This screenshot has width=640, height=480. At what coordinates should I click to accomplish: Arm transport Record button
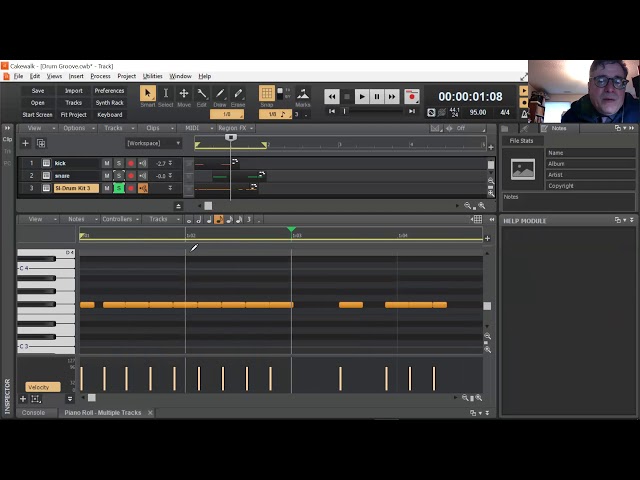[x=412, y=97]
